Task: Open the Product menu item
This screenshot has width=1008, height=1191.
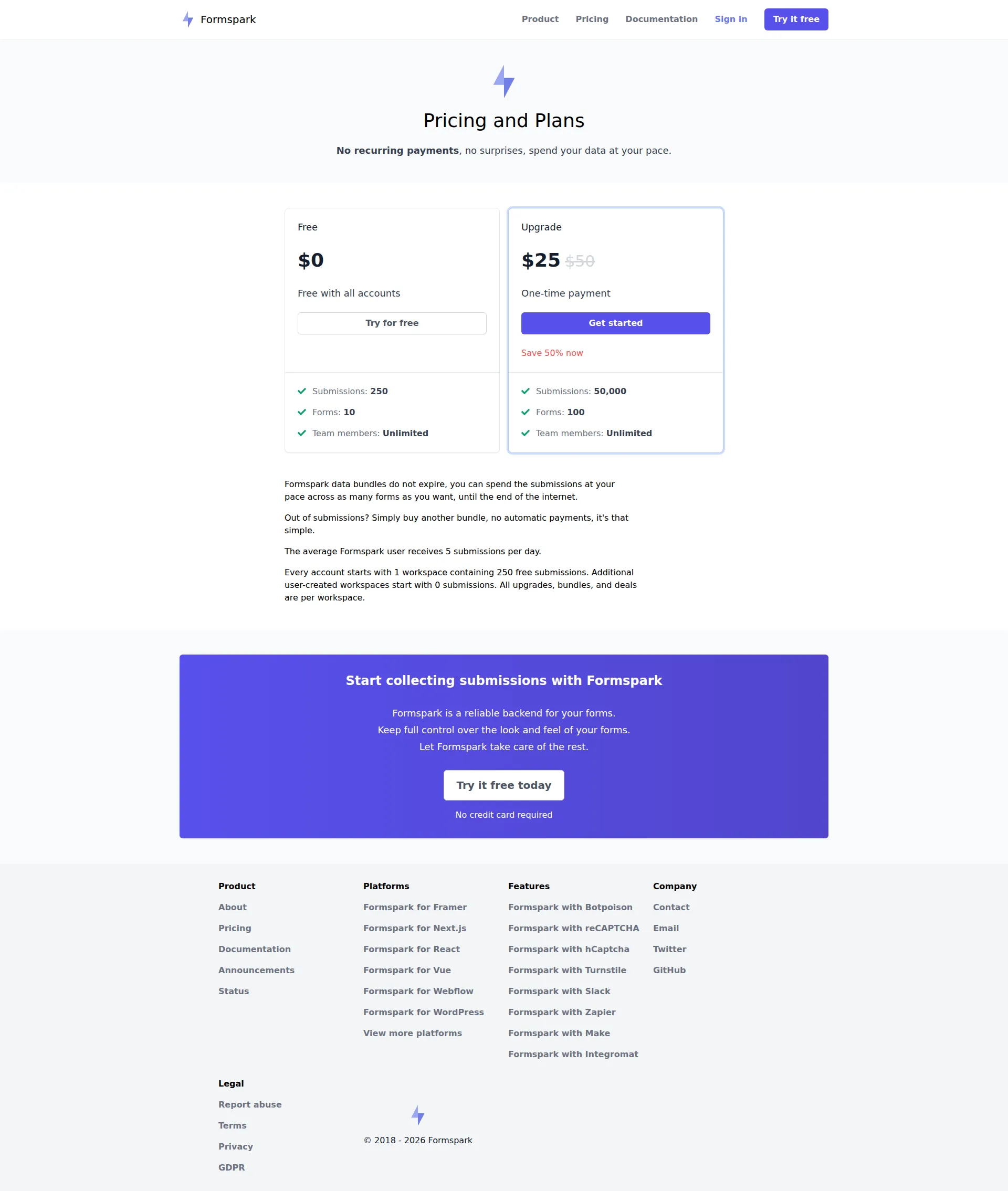Action: (539, 19)
